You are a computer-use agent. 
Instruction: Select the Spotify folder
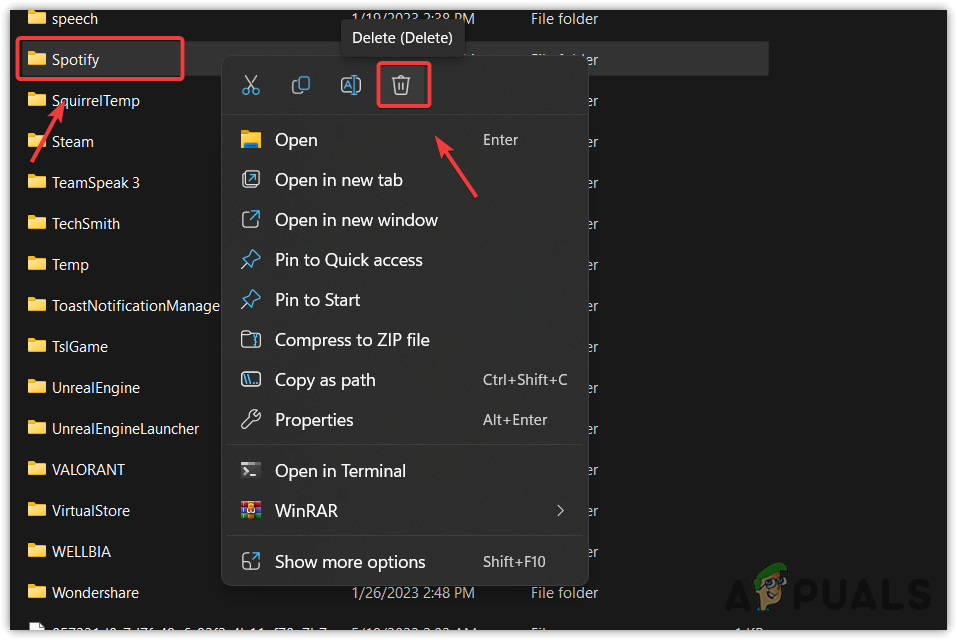(x=76, y=60)
